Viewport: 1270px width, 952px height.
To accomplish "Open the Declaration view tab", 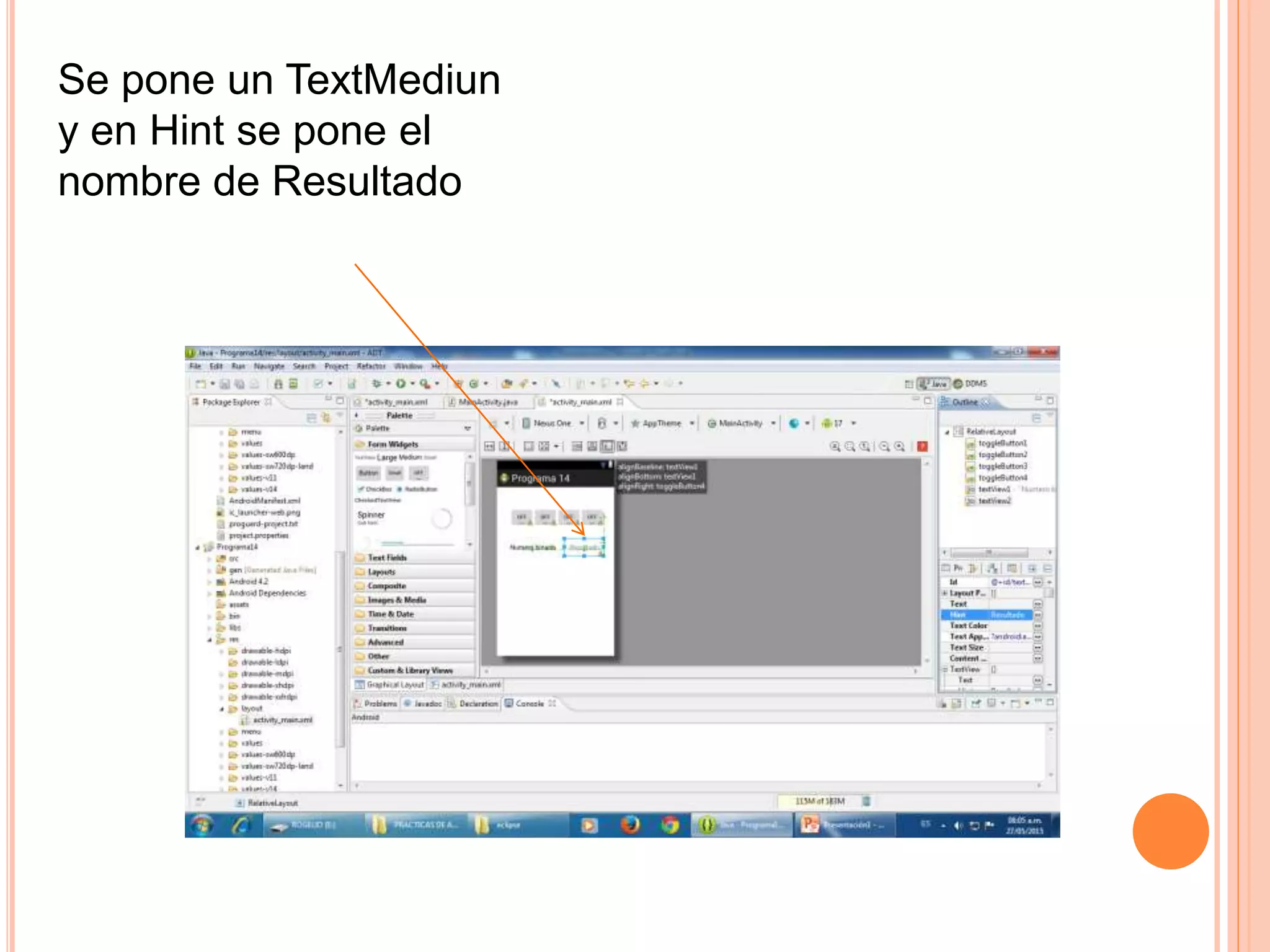I will click(x=473, y=704).
